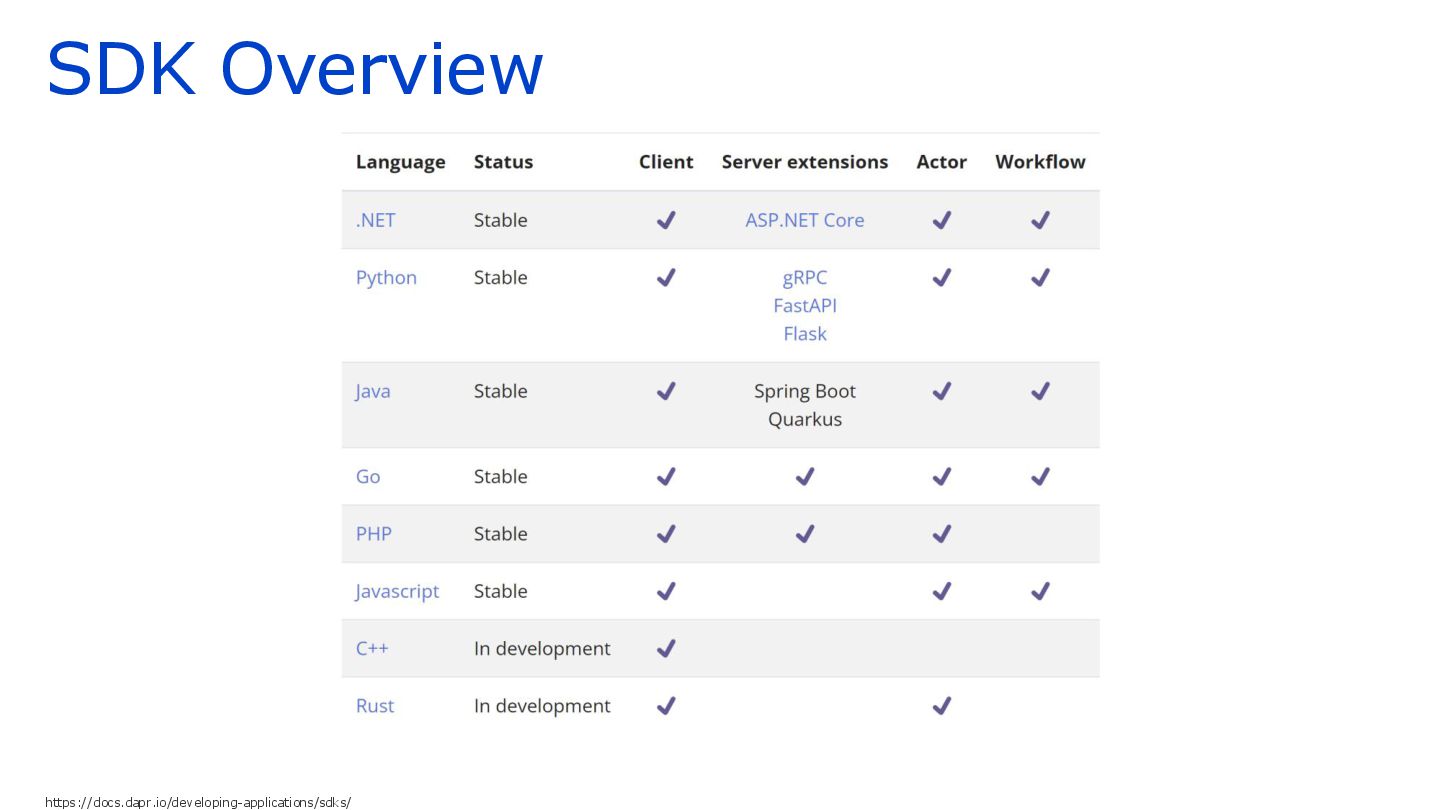
Task: Click the Stable status in Javascript row
Action: click(x=500, y=591)
